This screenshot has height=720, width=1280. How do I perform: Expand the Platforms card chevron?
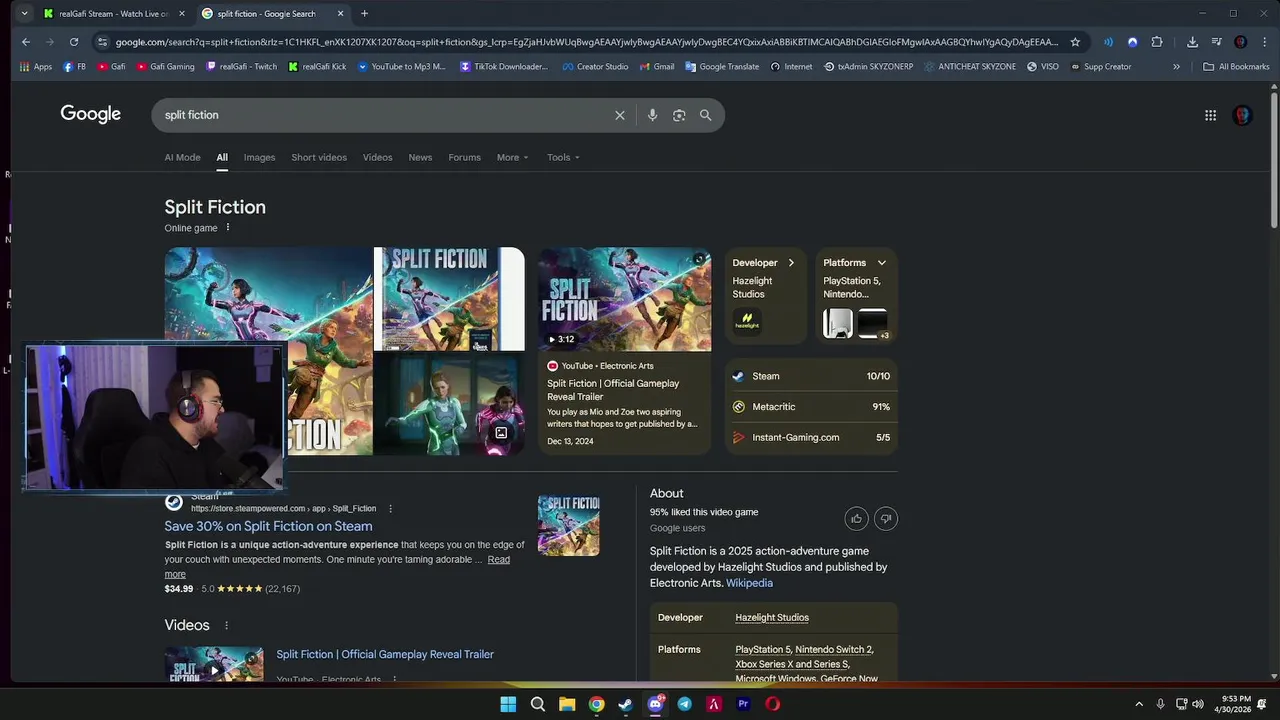(x=881, y=263)
